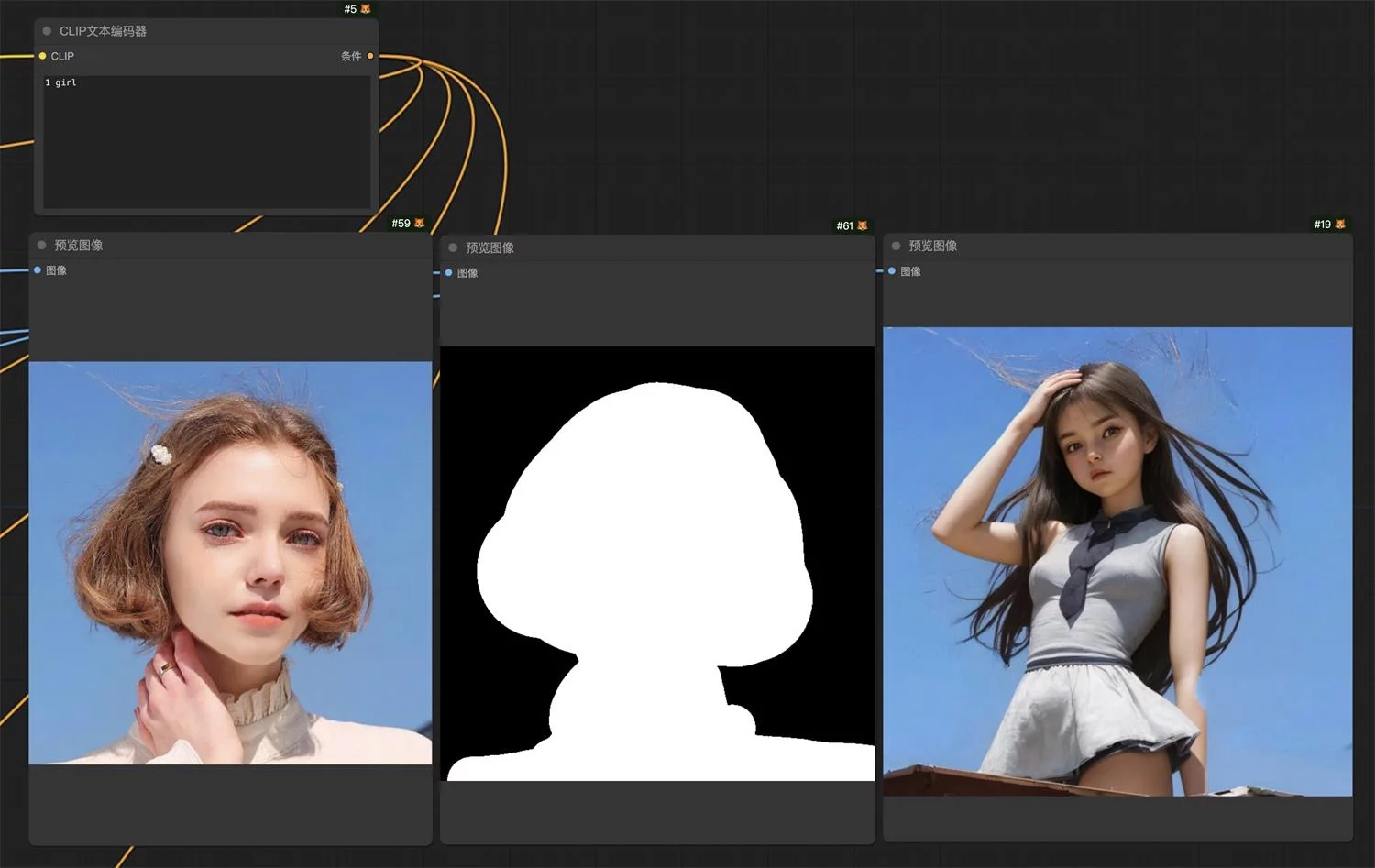Toggle collapse dot on preview node #61

pyautogui.click(x=453, y=247)
